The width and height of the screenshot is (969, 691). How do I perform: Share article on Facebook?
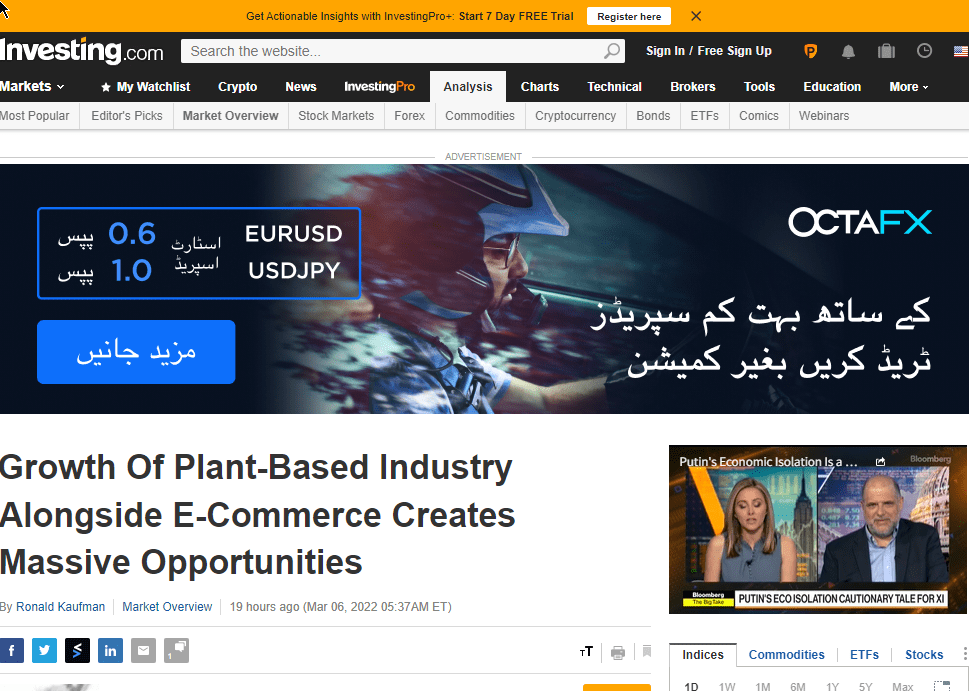point(12,651)
